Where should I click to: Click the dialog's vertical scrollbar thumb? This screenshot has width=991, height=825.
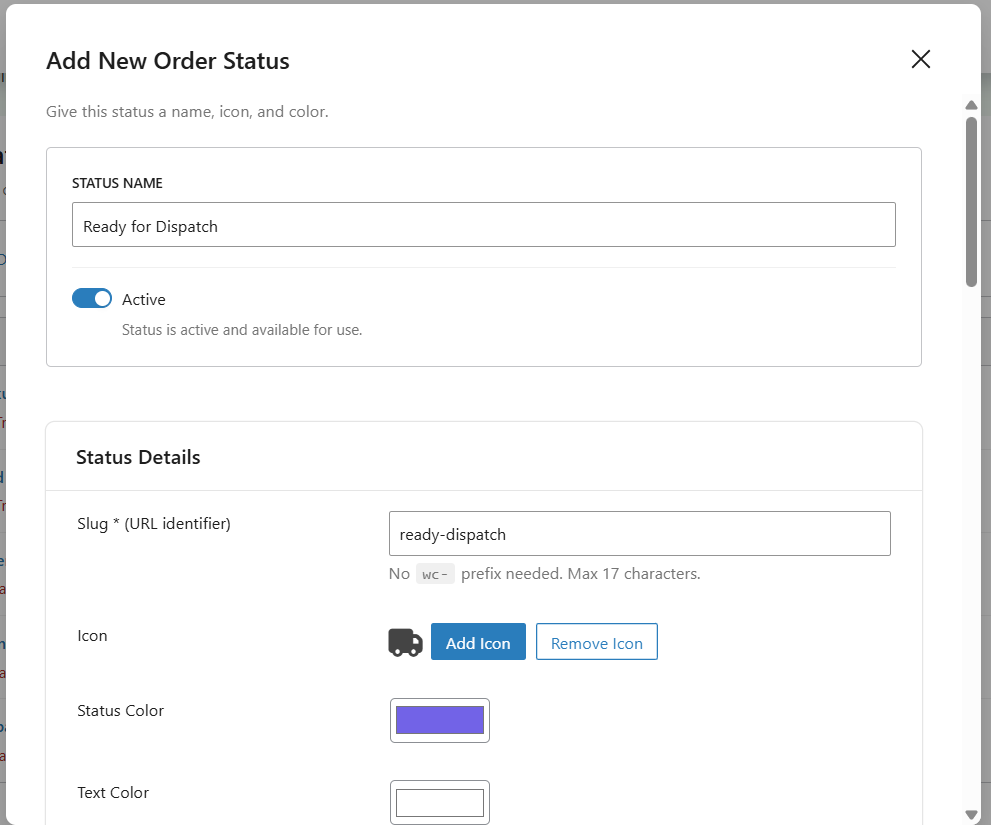(x=971, y=200)
